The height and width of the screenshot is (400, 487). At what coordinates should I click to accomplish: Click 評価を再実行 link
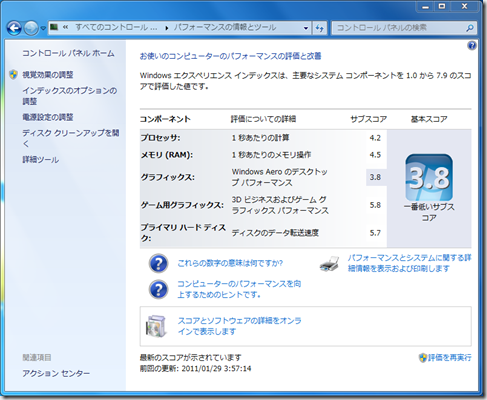pos(450,358)
